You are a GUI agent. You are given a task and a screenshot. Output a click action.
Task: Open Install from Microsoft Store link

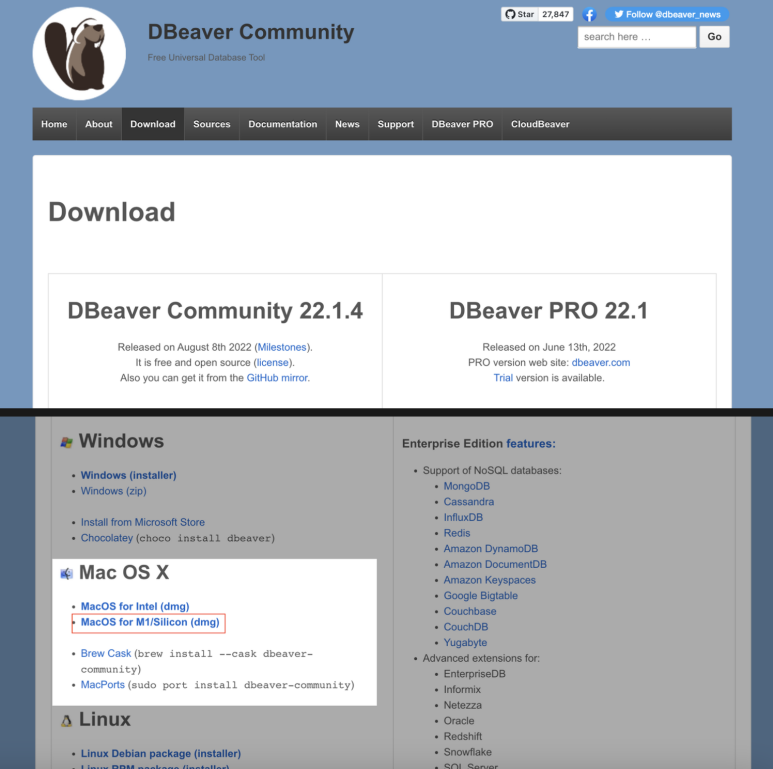143,522
